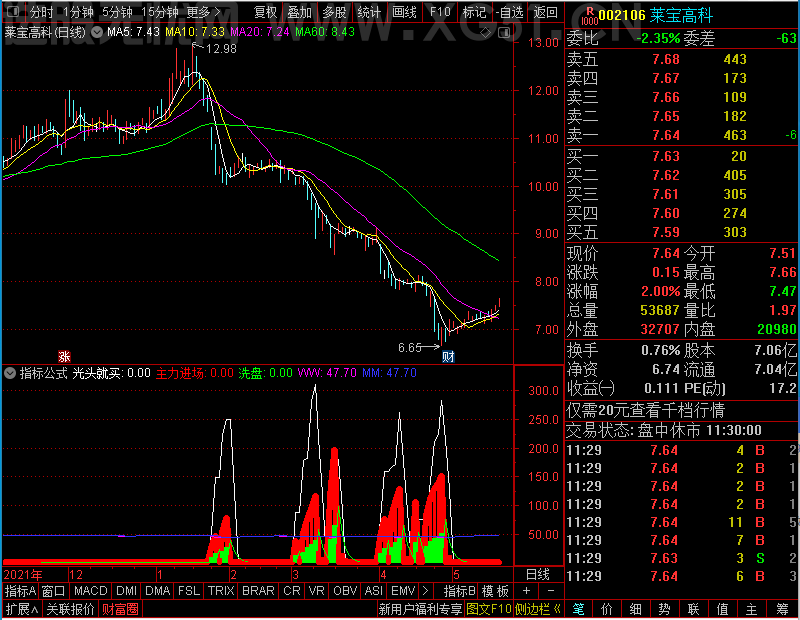Switch indicator to FSL
Image resolution: width=800 pixels, height=620 pixels.
[x=189, y=591]
